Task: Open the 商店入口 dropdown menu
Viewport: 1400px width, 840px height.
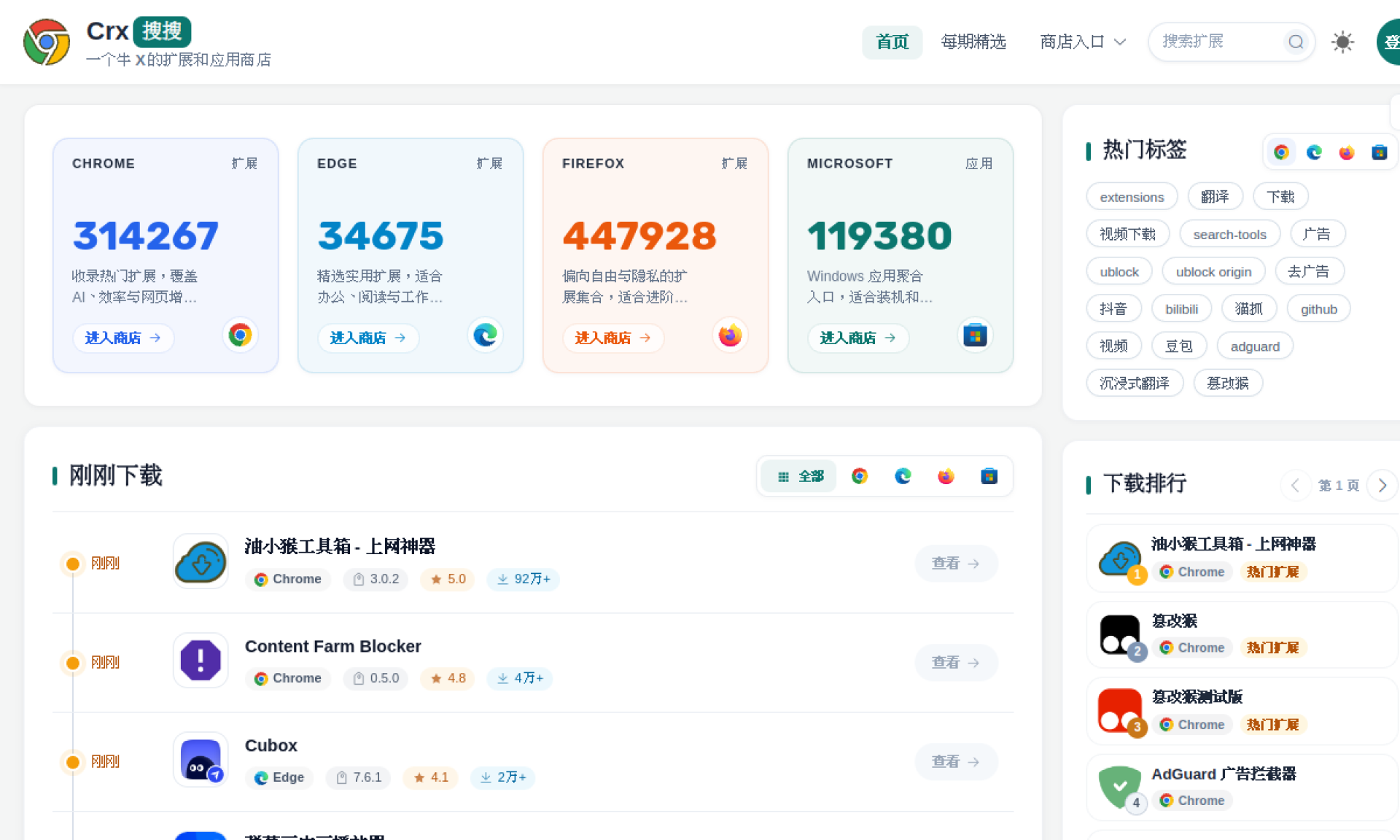Action: pyautogui.click(x=1083, y=42)
